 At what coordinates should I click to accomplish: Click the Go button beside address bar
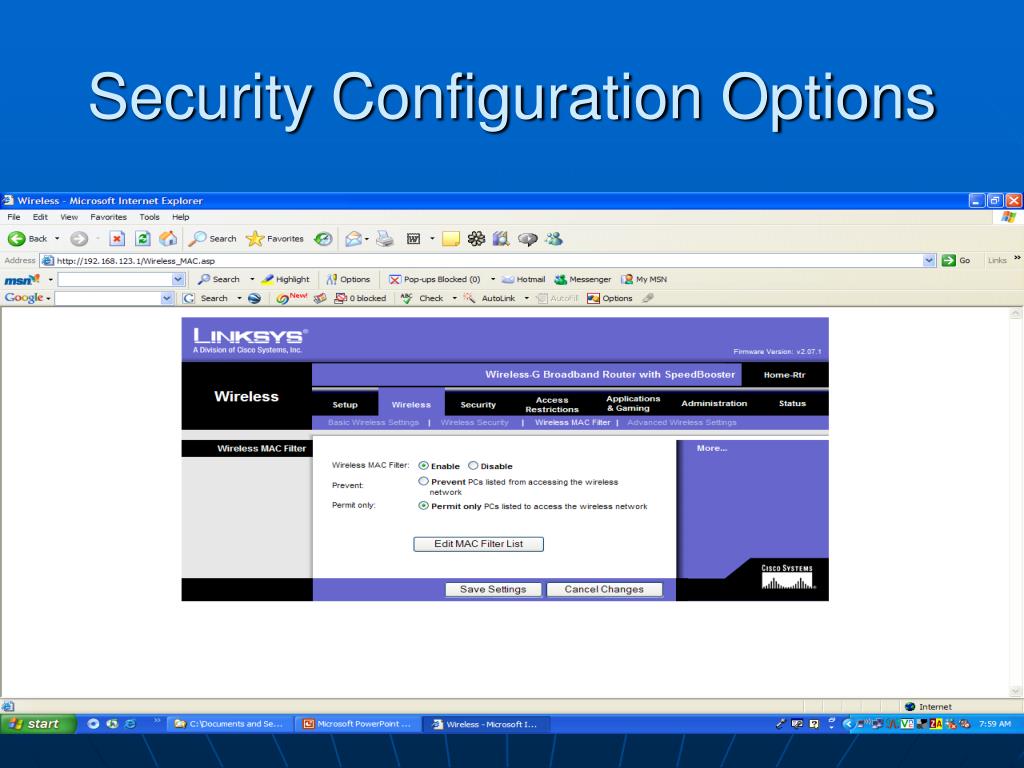pyautogui.click(x=956, y=261)
